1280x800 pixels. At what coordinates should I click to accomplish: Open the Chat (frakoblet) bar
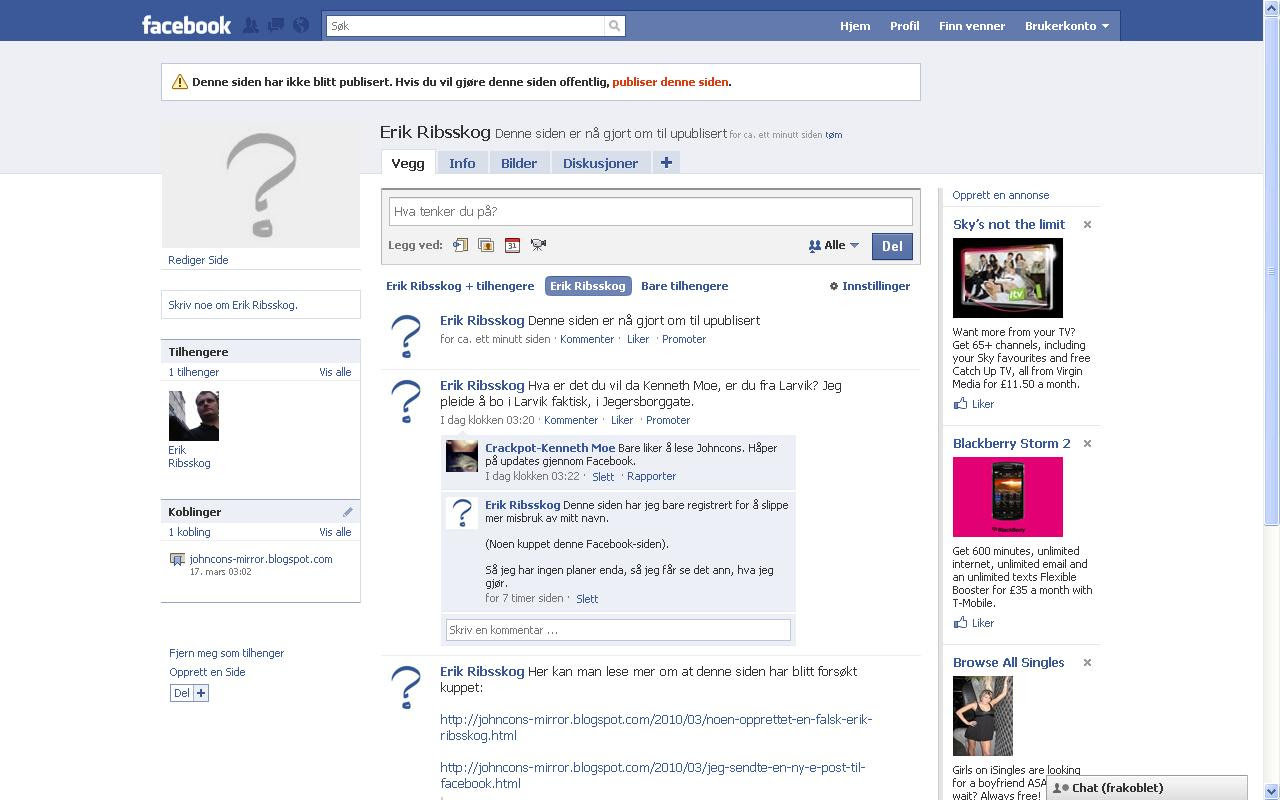tap(1147, 788)
